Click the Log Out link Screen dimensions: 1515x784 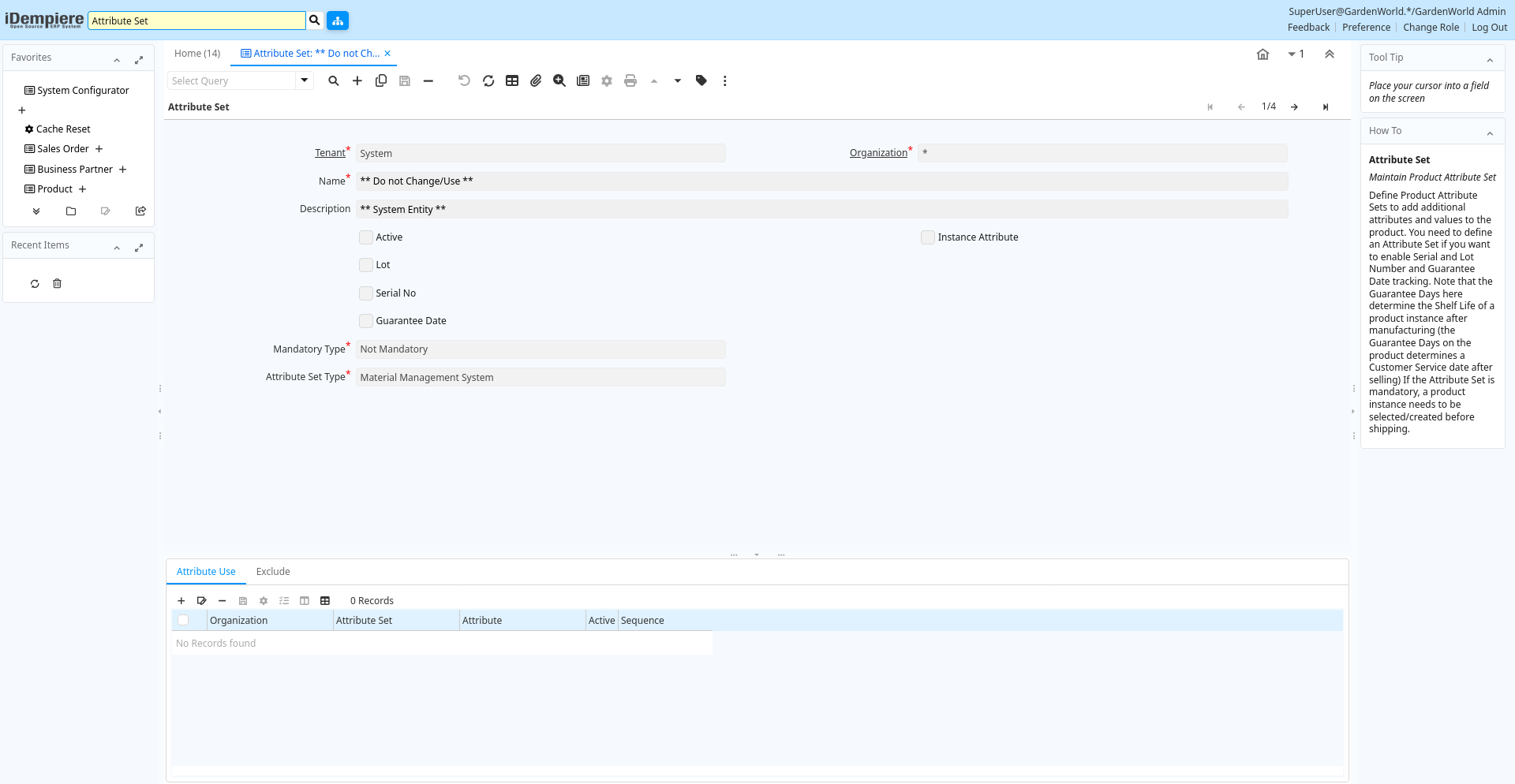[1489, 28]
